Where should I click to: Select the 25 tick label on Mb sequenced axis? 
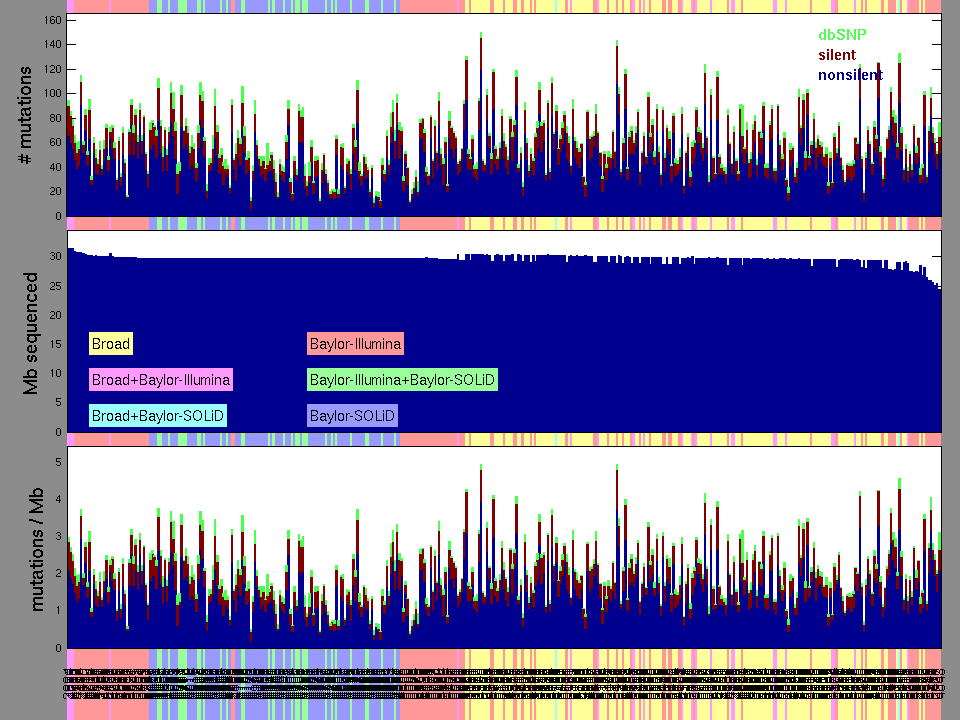[x=55, y=286]
